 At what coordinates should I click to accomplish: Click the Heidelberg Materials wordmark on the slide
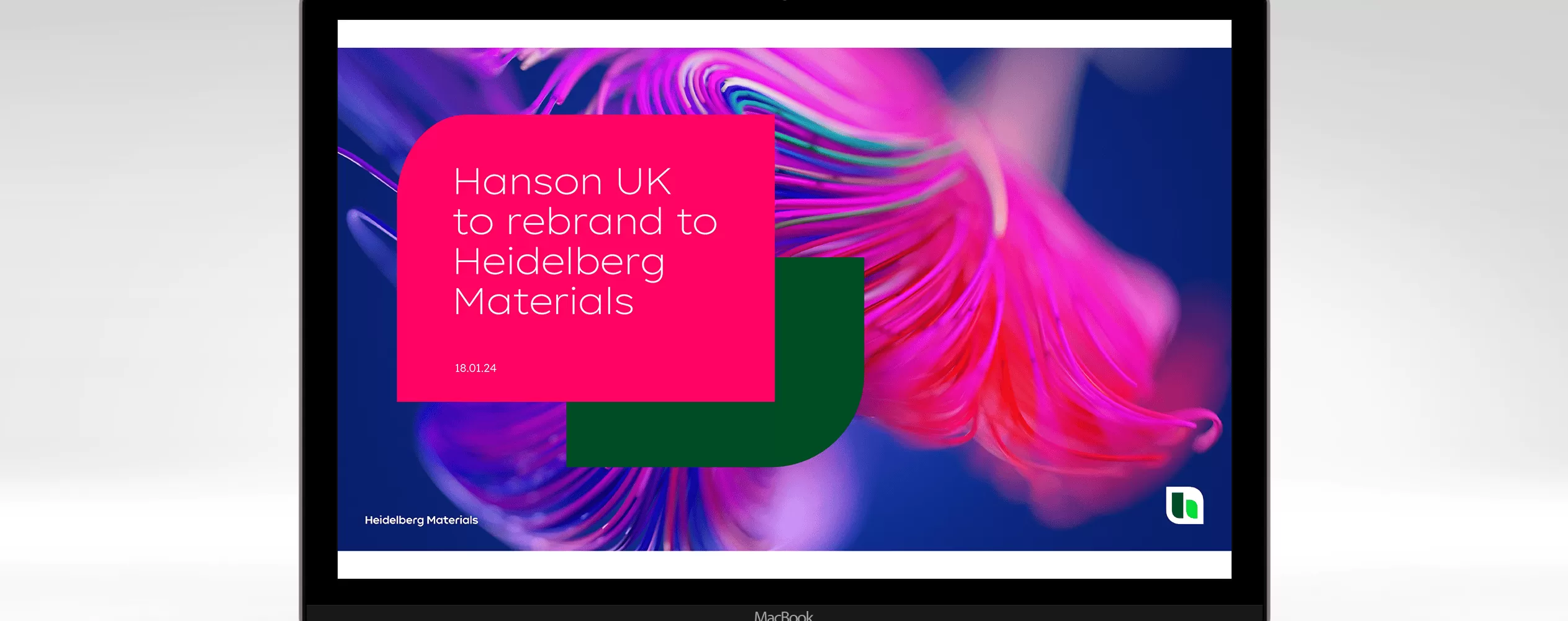pyautogui.click(x=421, y=520)
